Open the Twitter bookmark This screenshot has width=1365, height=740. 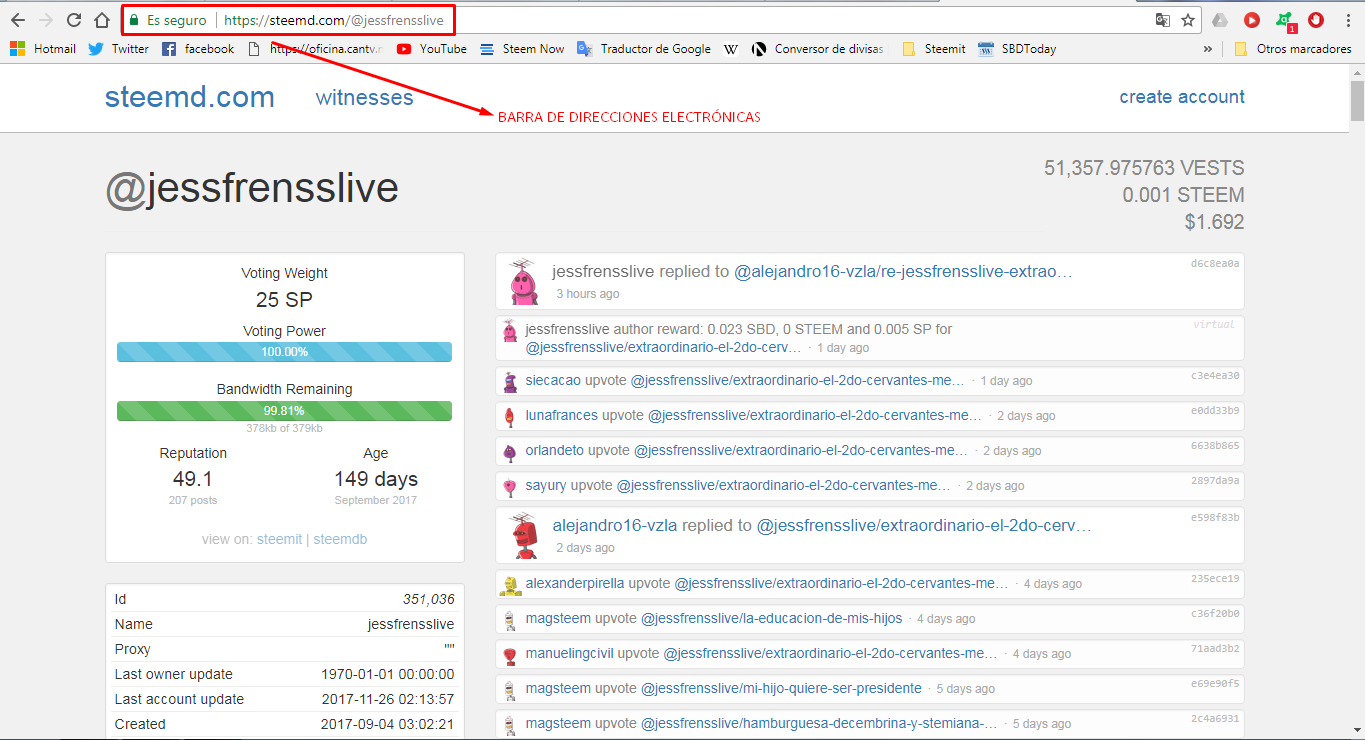pyautogui.click(x=119, y=48)
